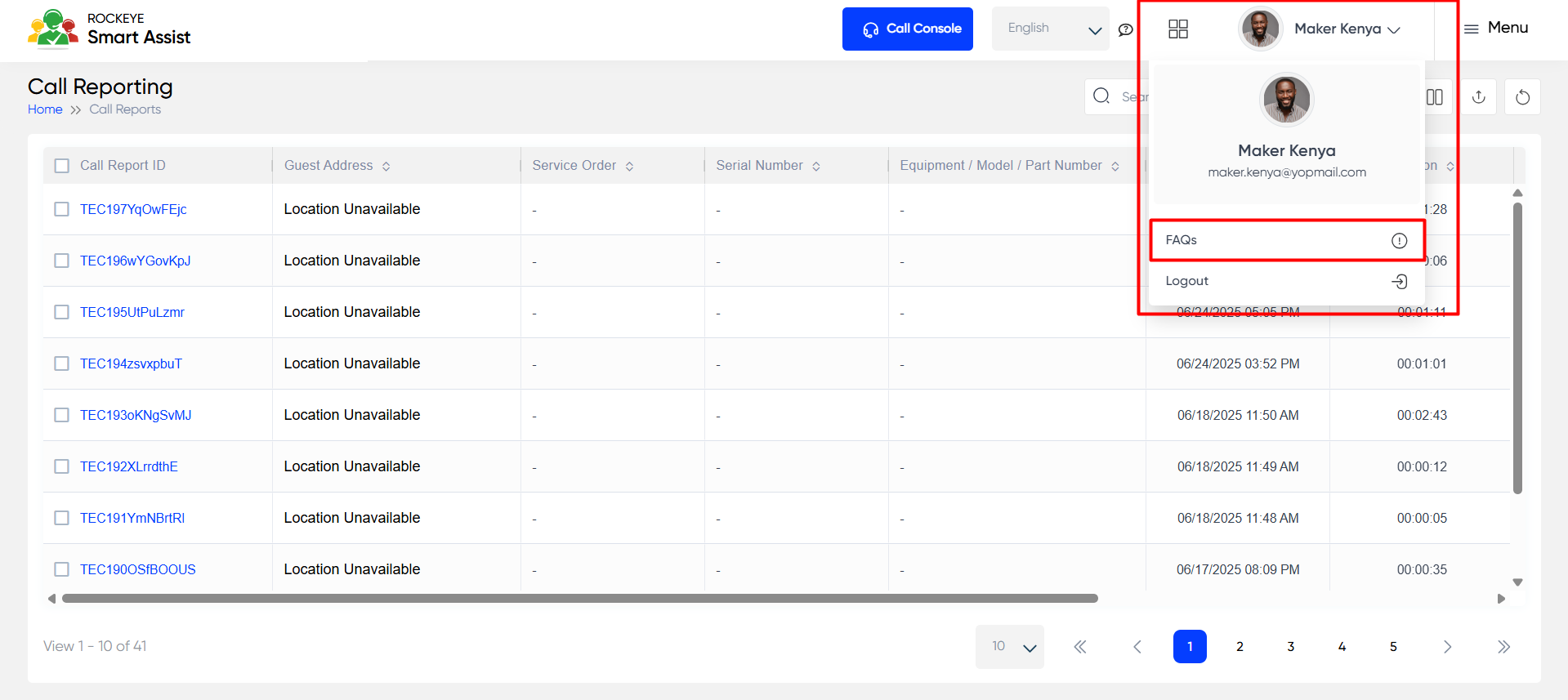Open the English language dropdown
1568x700 pixels.
tap(1050, 29)
